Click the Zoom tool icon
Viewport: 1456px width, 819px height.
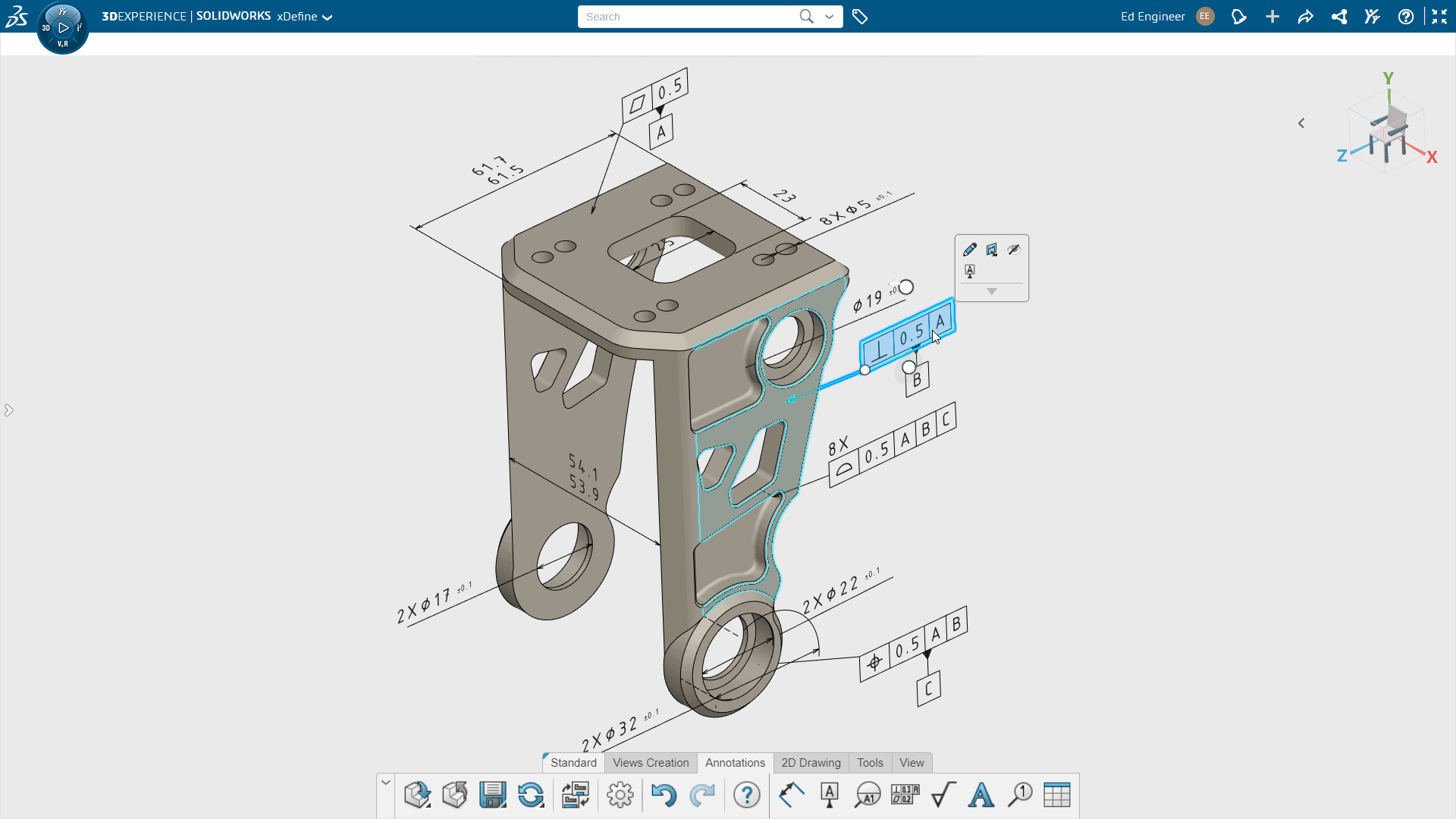[x=1019, y=794]
